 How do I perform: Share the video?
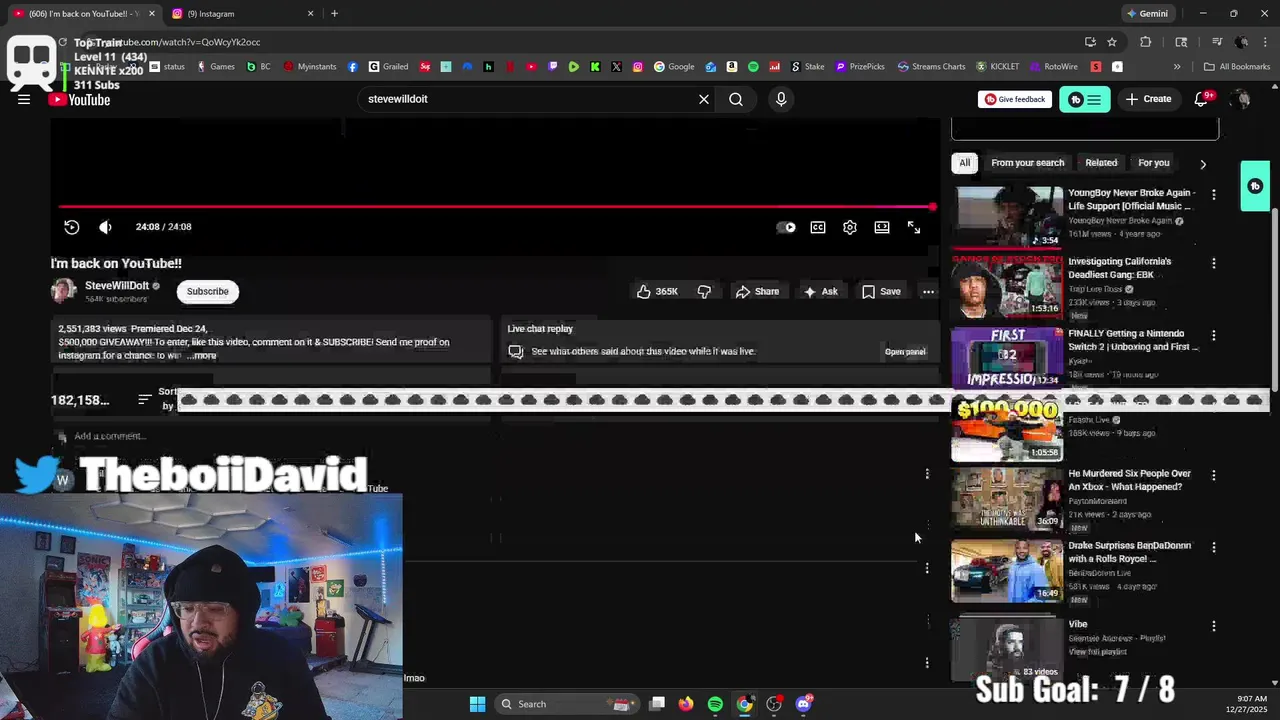757,291
